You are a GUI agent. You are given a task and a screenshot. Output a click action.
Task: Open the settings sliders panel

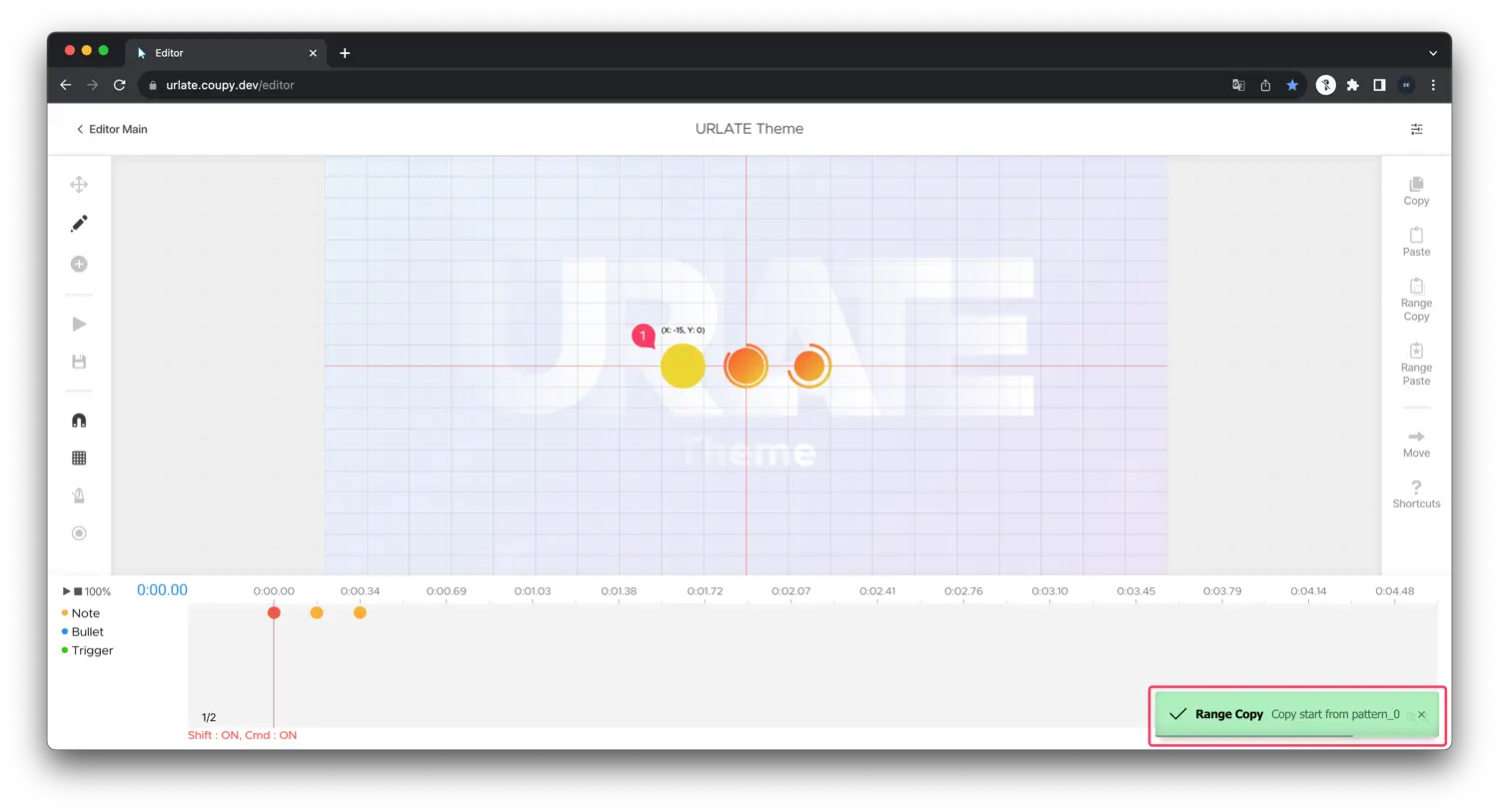coord(1416,129)
